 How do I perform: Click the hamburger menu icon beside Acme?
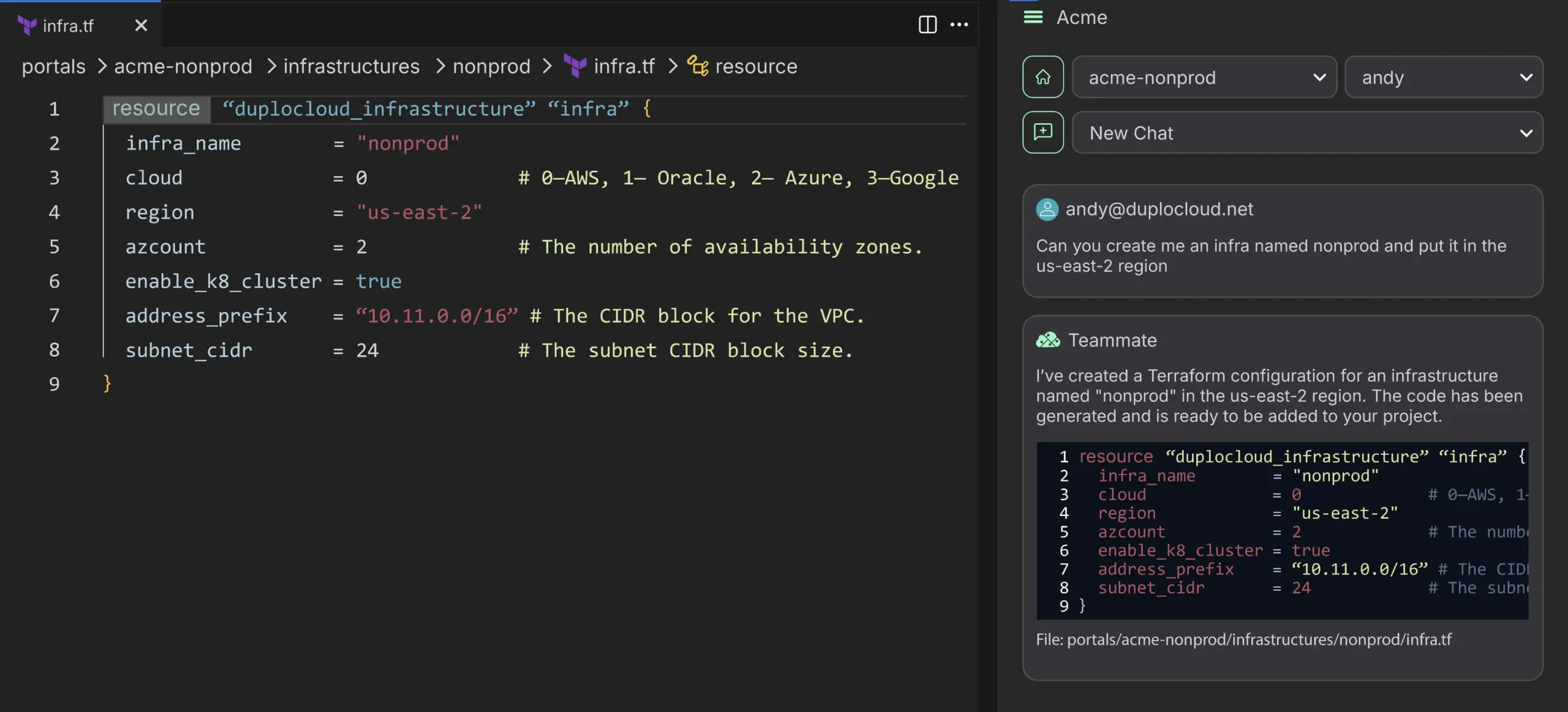coord(1033,17)
